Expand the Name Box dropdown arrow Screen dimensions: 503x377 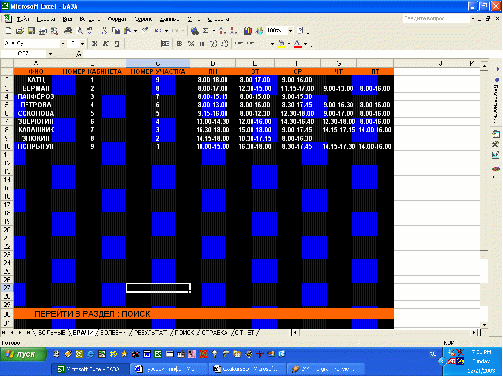50,54
